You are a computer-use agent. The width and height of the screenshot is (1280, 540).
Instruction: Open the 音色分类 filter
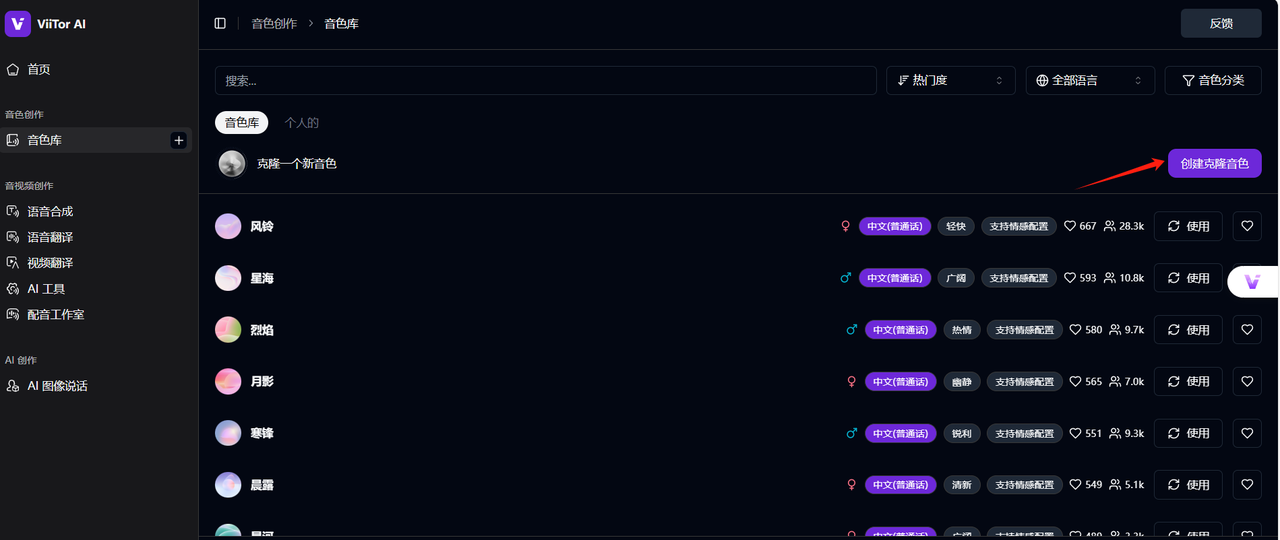[x=1212, y=80]
